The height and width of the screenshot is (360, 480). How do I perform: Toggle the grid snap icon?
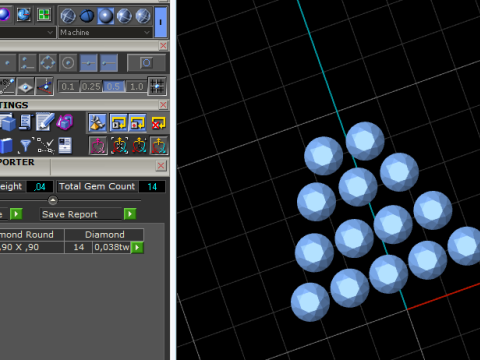157,86
